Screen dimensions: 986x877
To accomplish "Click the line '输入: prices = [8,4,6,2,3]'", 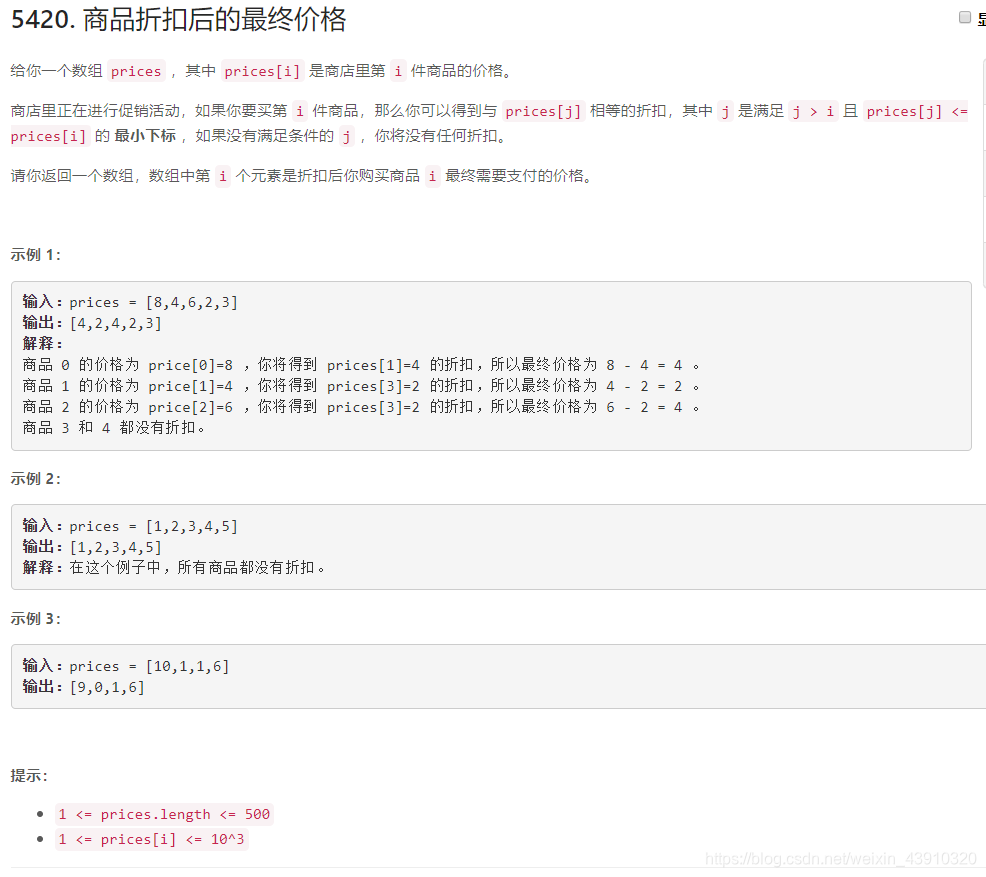I will point(130,302).
